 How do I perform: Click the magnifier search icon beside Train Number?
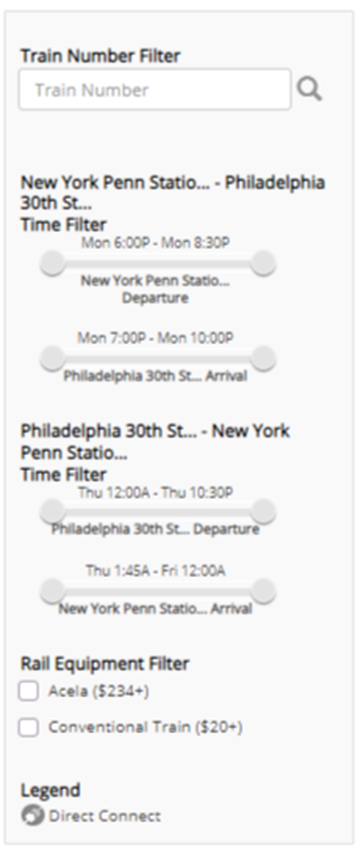[309, 89]
